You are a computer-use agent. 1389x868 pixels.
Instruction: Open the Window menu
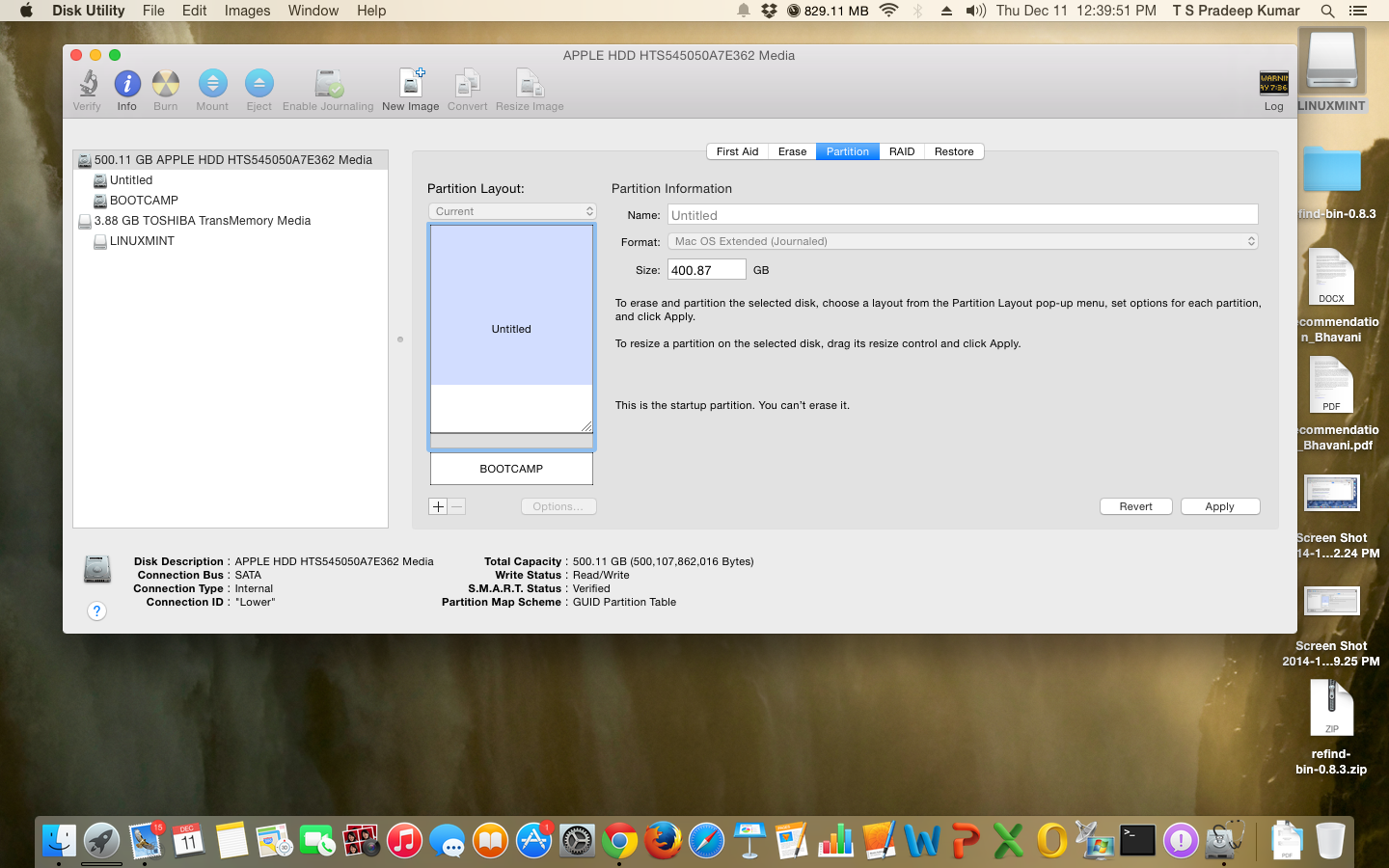313,11
